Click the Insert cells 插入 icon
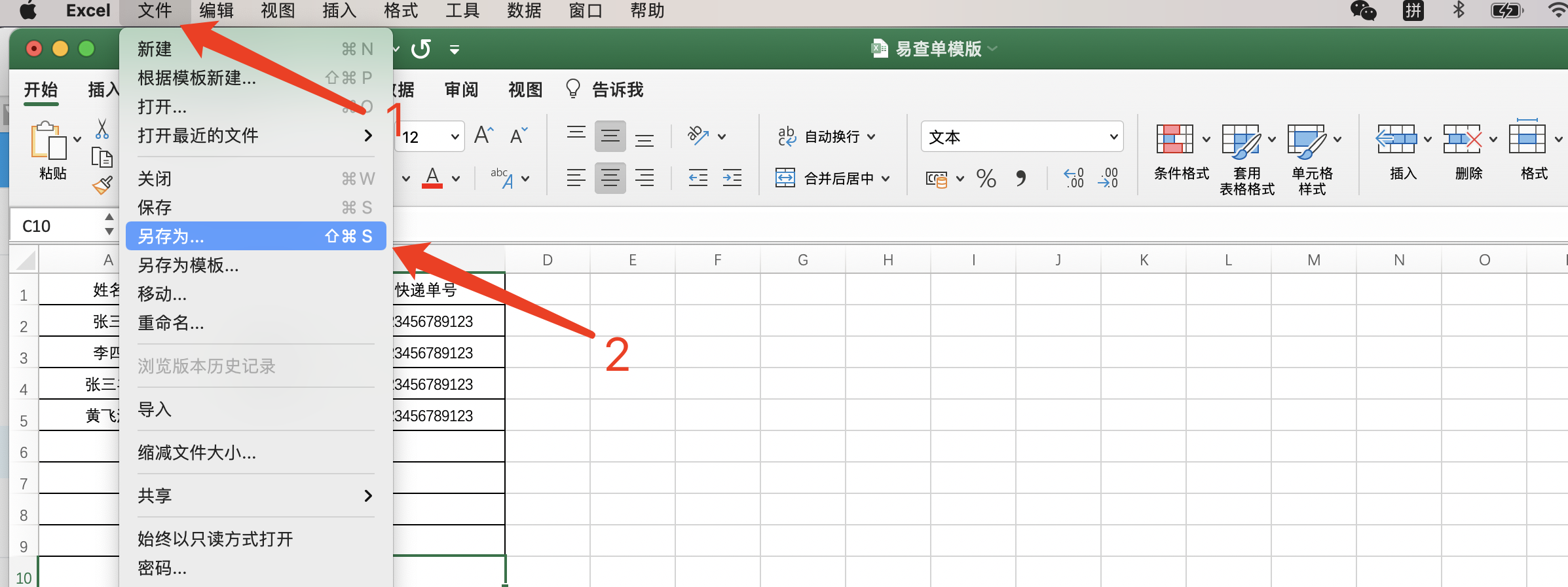 click(x=1395, y=139)
